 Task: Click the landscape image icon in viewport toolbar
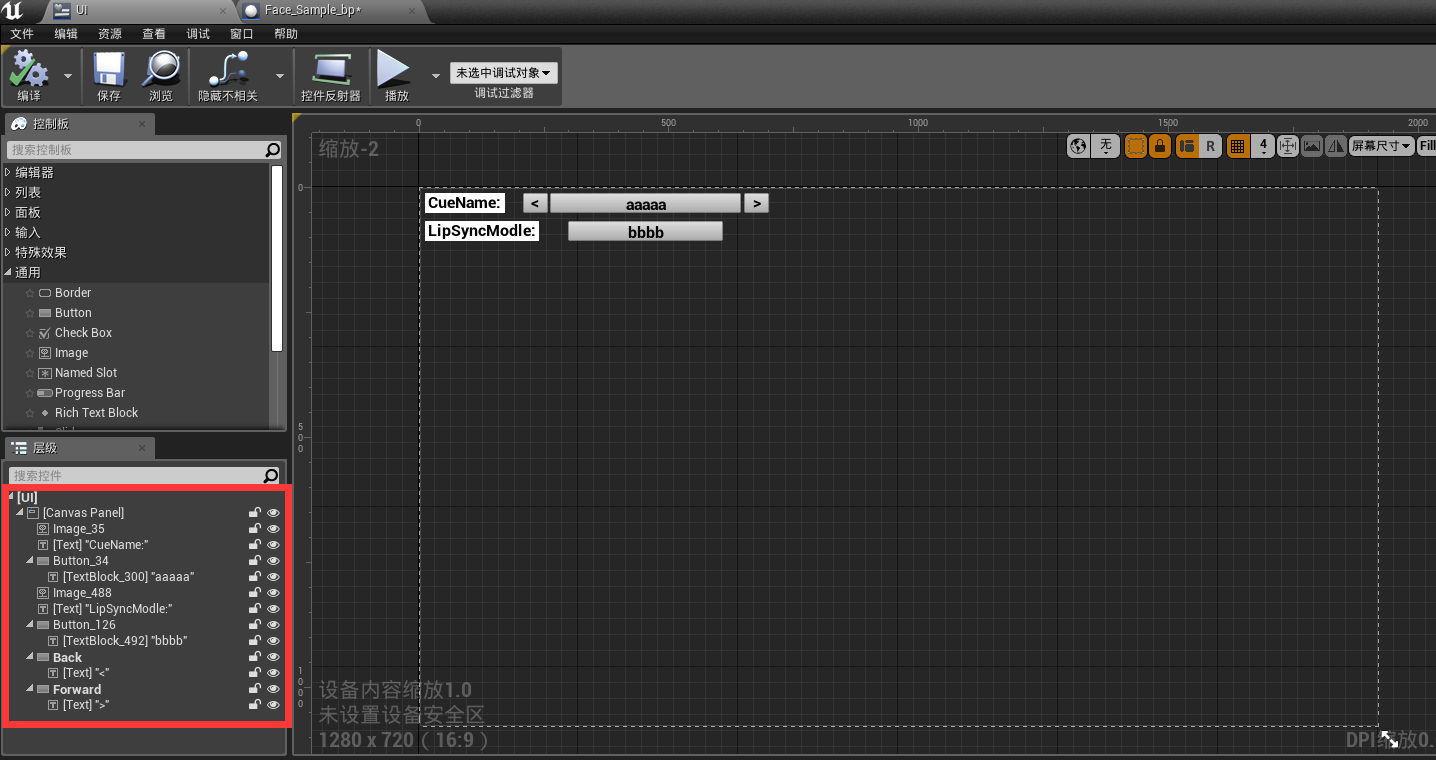pyautogui.click(x=1312, y=146)
